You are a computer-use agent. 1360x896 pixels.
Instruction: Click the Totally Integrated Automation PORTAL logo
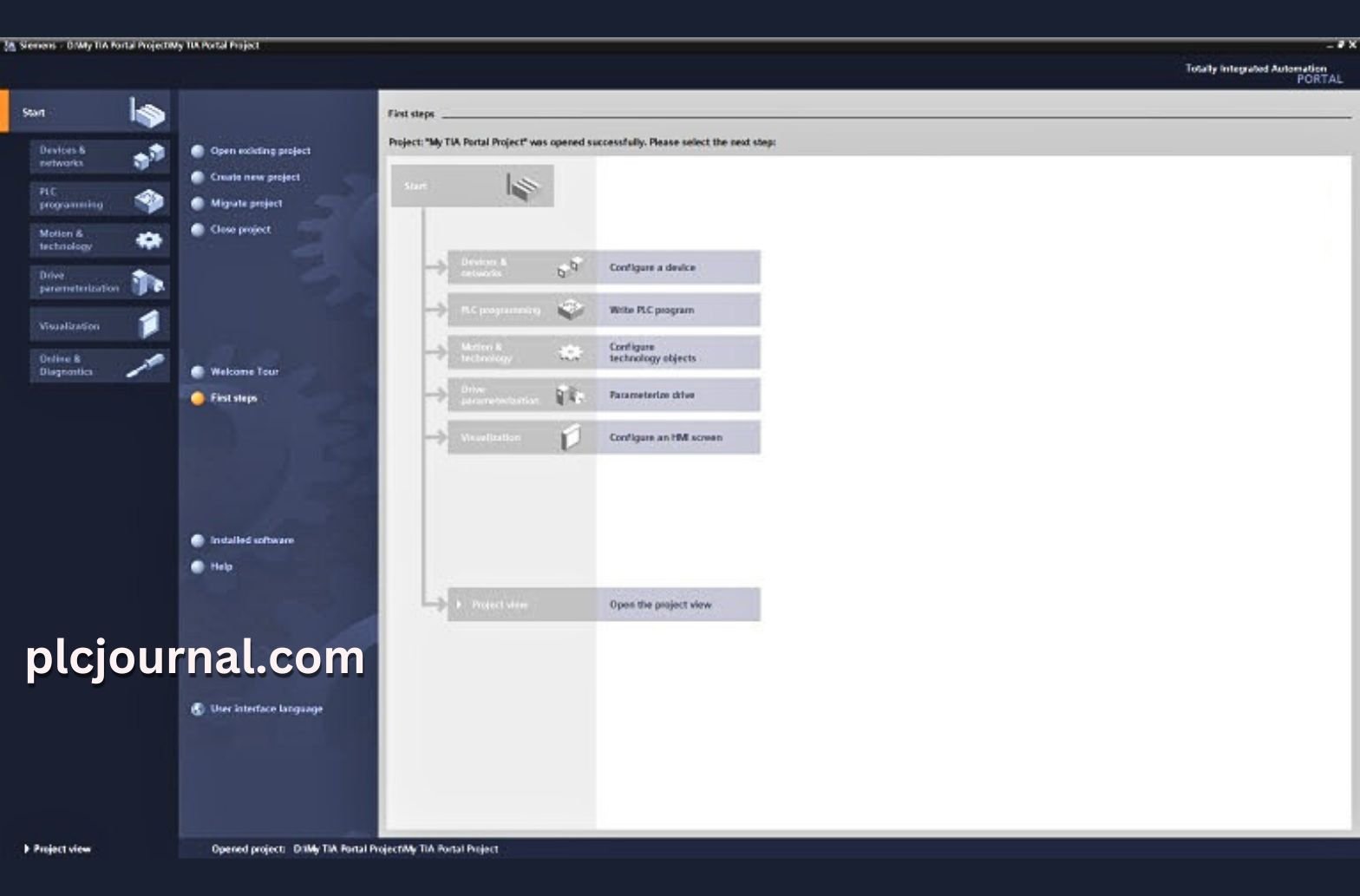pos(1264,73)
